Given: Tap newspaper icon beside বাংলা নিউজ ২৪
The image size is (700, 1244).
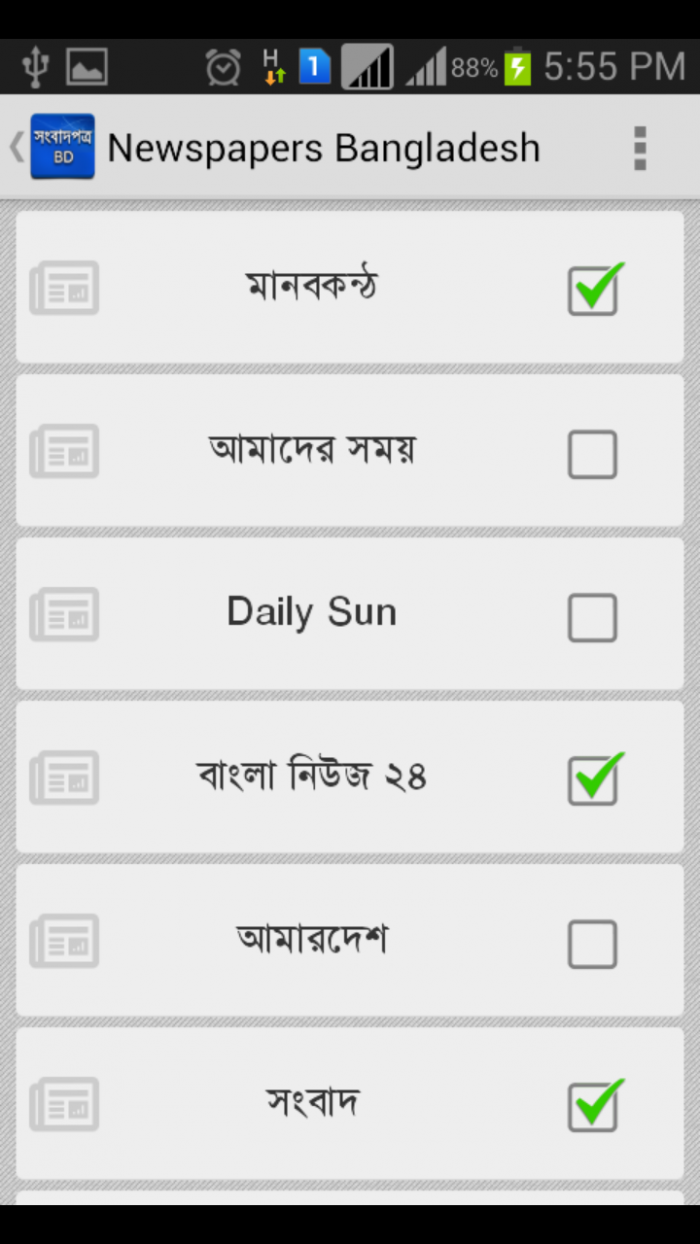Looking at the screenshot, I should (x=64, y=777).
